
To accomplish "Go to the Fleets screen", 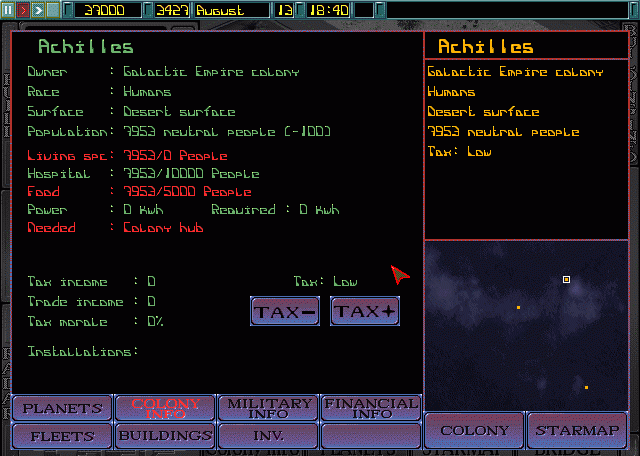I will [x=62, y=436].
